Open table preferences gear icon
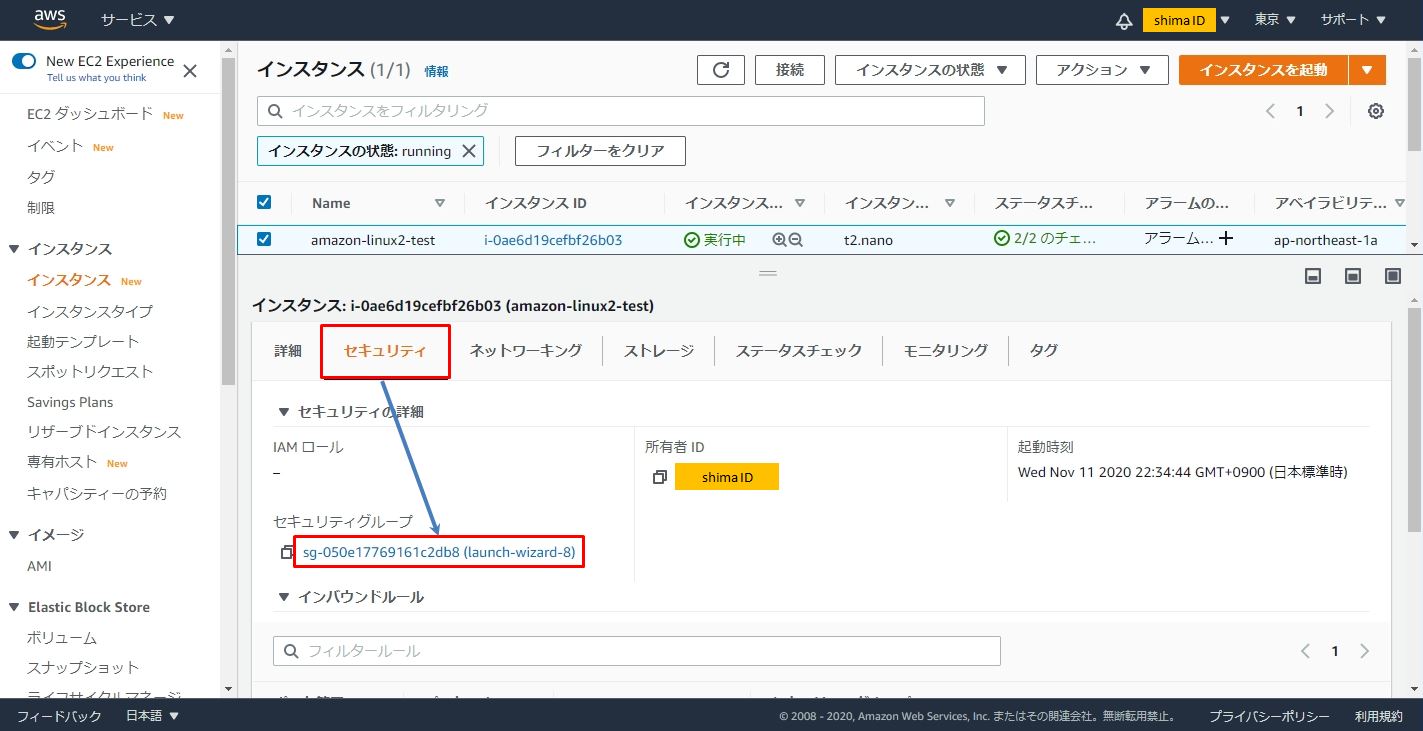 [x=1376, y=111]
